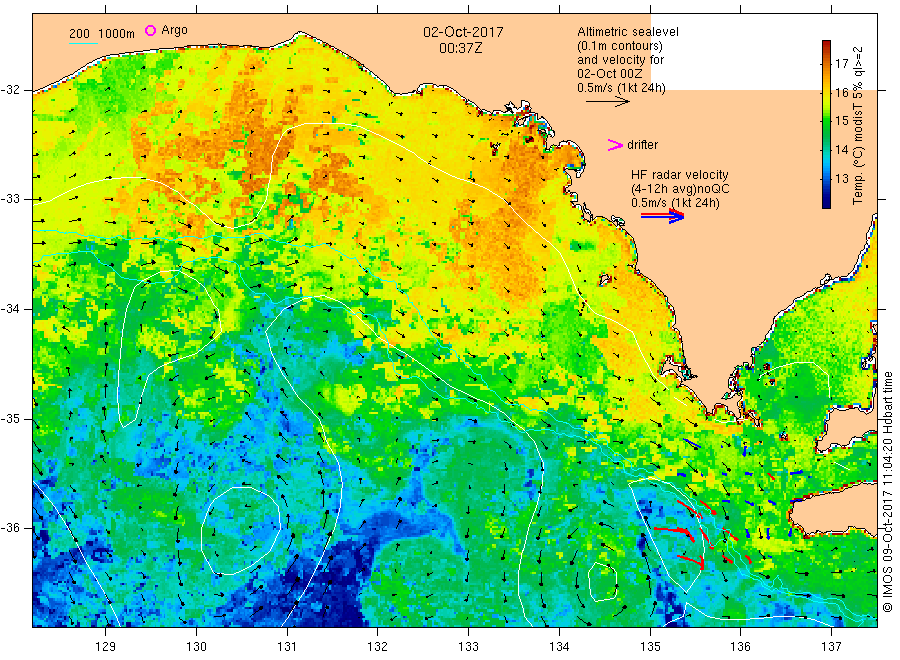Viewport: 900px width, 660px height.
Task: Click the -33 latitude axis label
Action: pyautogui.click(x=10, y=199)
